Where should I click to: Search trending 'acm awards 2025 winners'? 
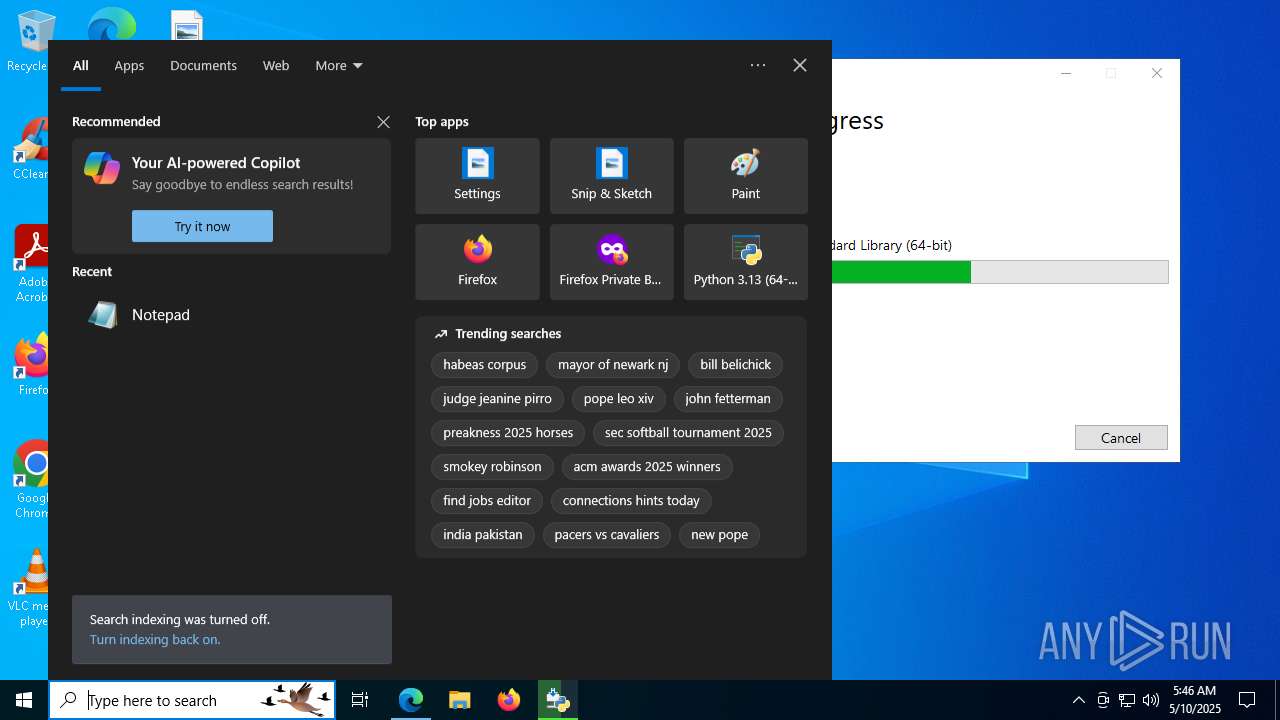(x=647, y=467)
